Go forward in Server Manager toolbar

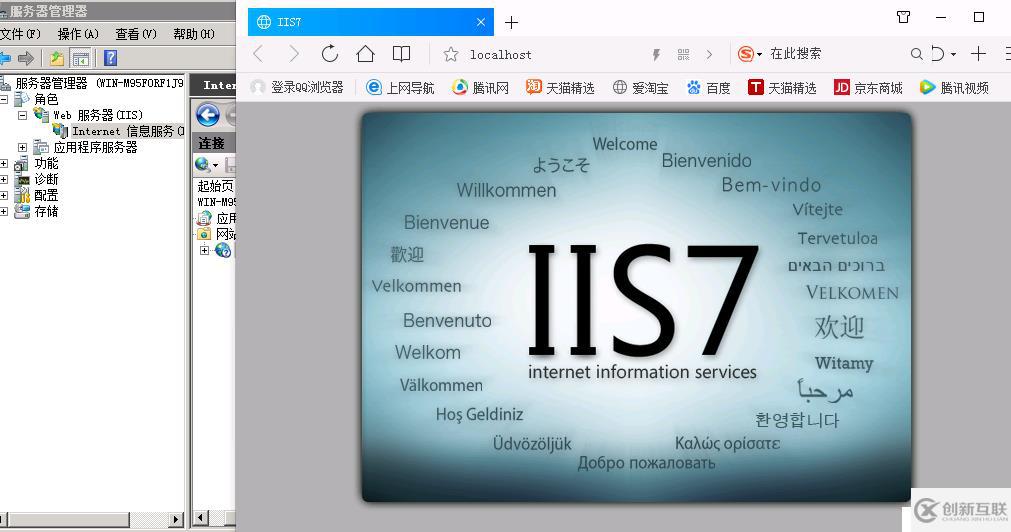26,59
